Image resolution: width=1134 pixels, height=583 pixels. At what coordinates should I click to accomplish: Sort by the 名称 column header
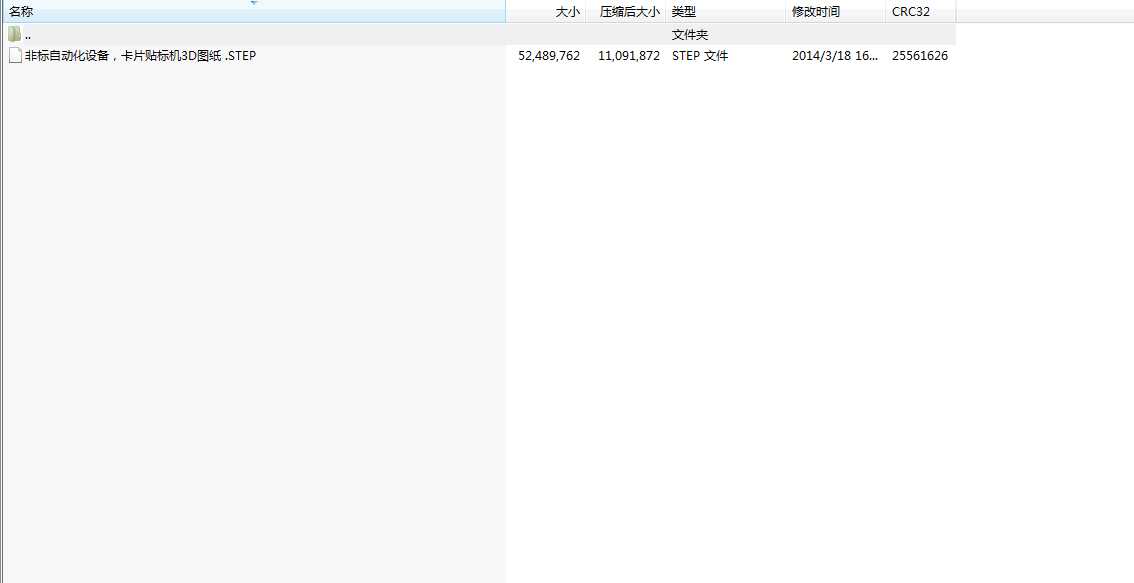point(253,12)
